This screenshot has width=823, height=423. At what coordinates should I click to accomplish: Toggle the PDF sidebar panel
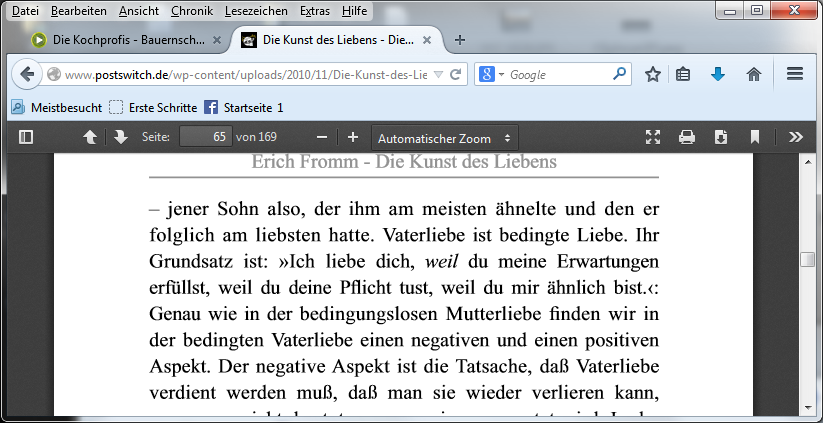[26, 137]
